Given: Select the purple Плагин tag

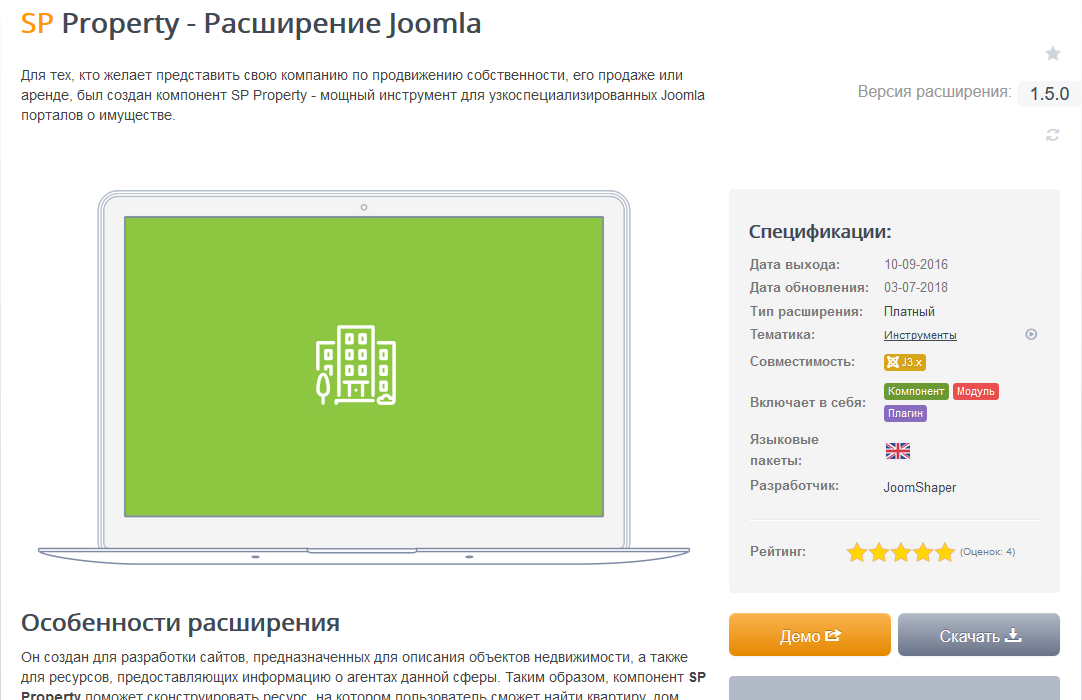Looking at the screenshot, I should pos(905,414).
